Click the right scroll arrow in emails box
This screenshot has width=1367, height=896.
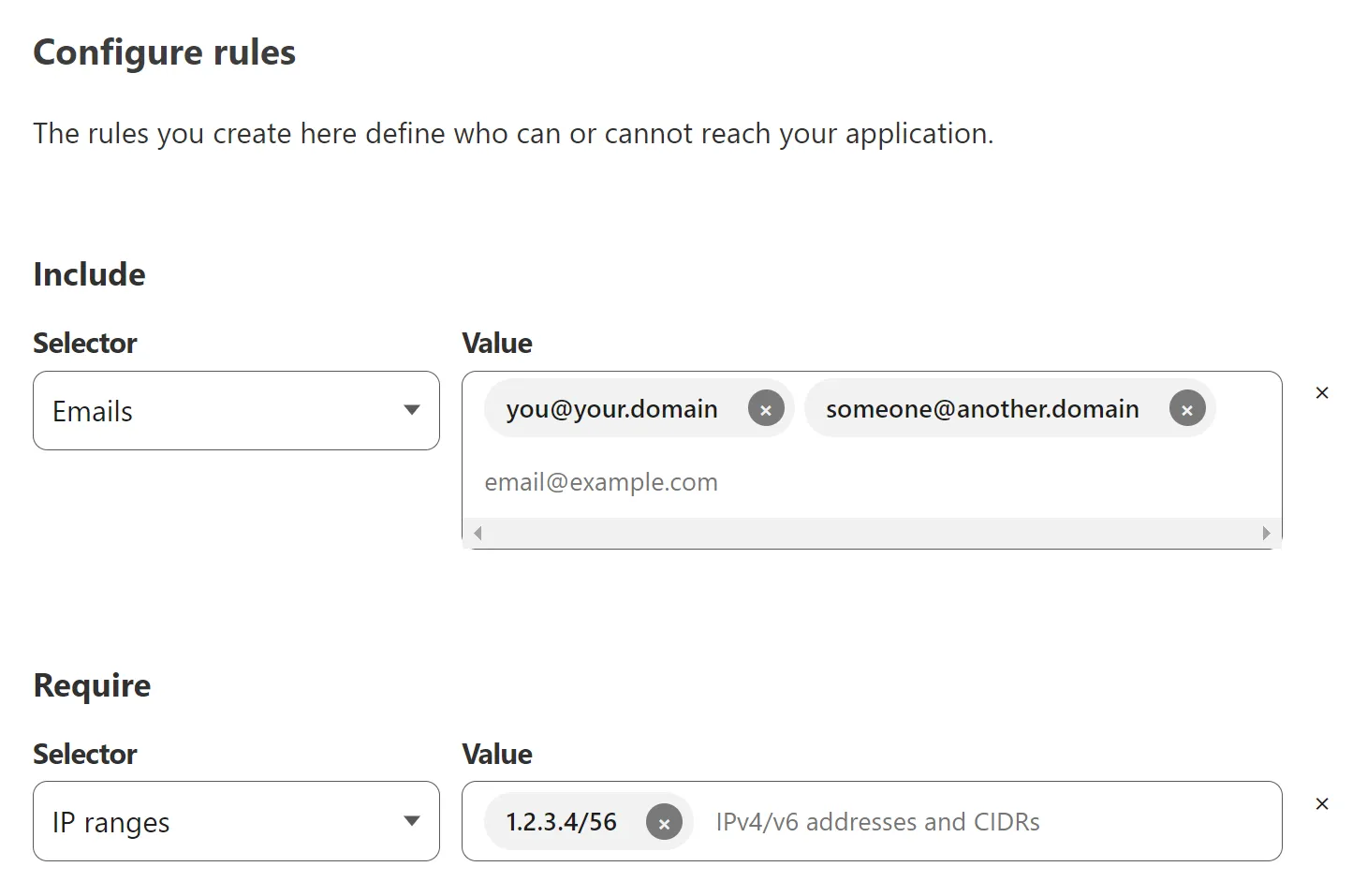[1266, 534]
